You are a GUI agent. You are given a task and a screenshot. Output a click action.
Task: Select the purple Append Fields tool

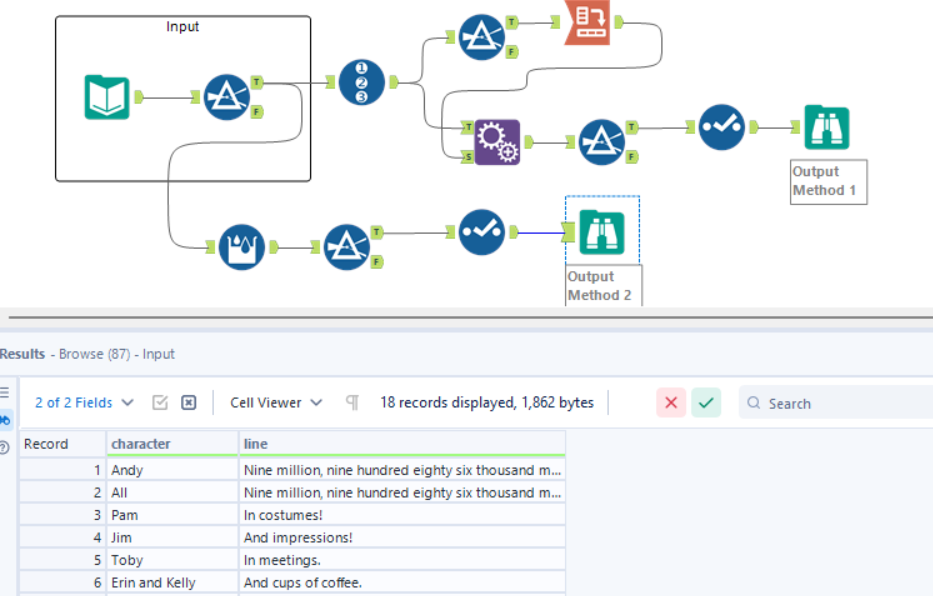(497, 142)
